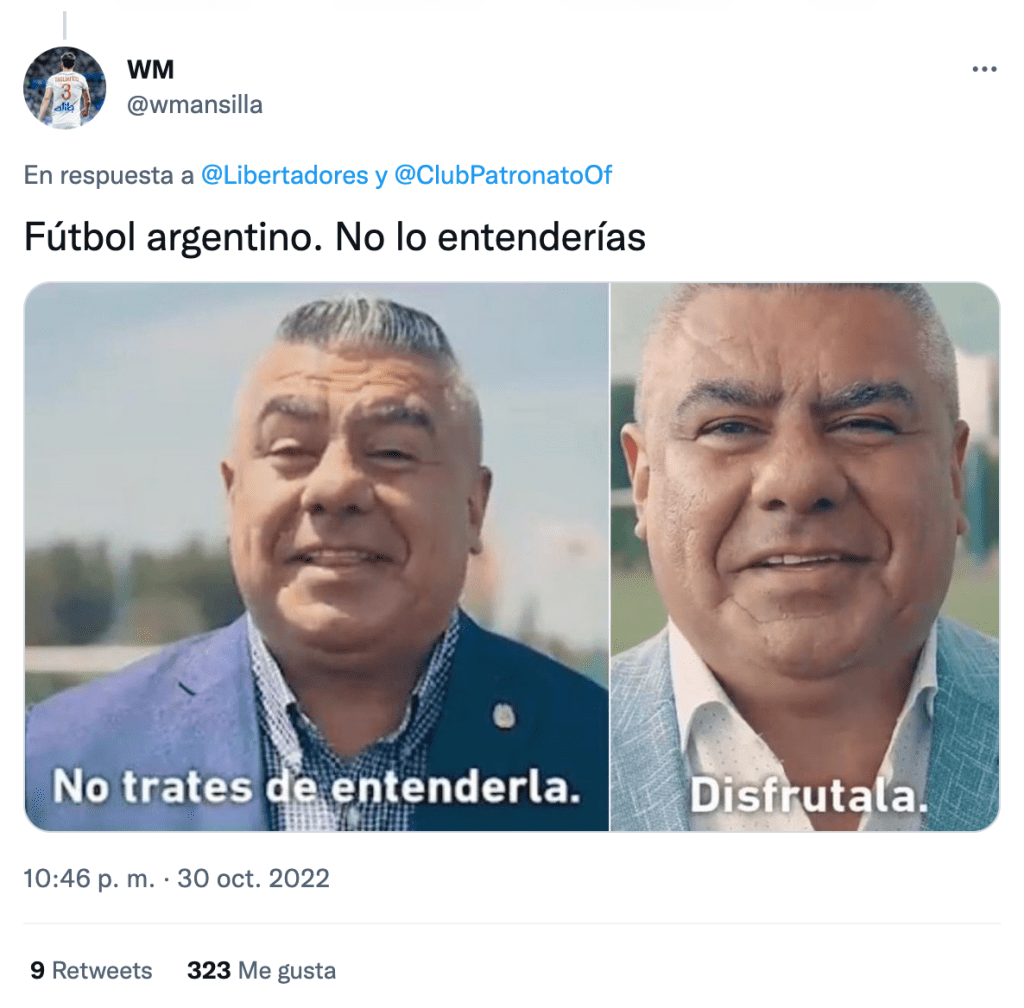This screenshot has height=1008, width=1024.
Task: Click the thread connector line above avatar
Action: coord(65,25)
